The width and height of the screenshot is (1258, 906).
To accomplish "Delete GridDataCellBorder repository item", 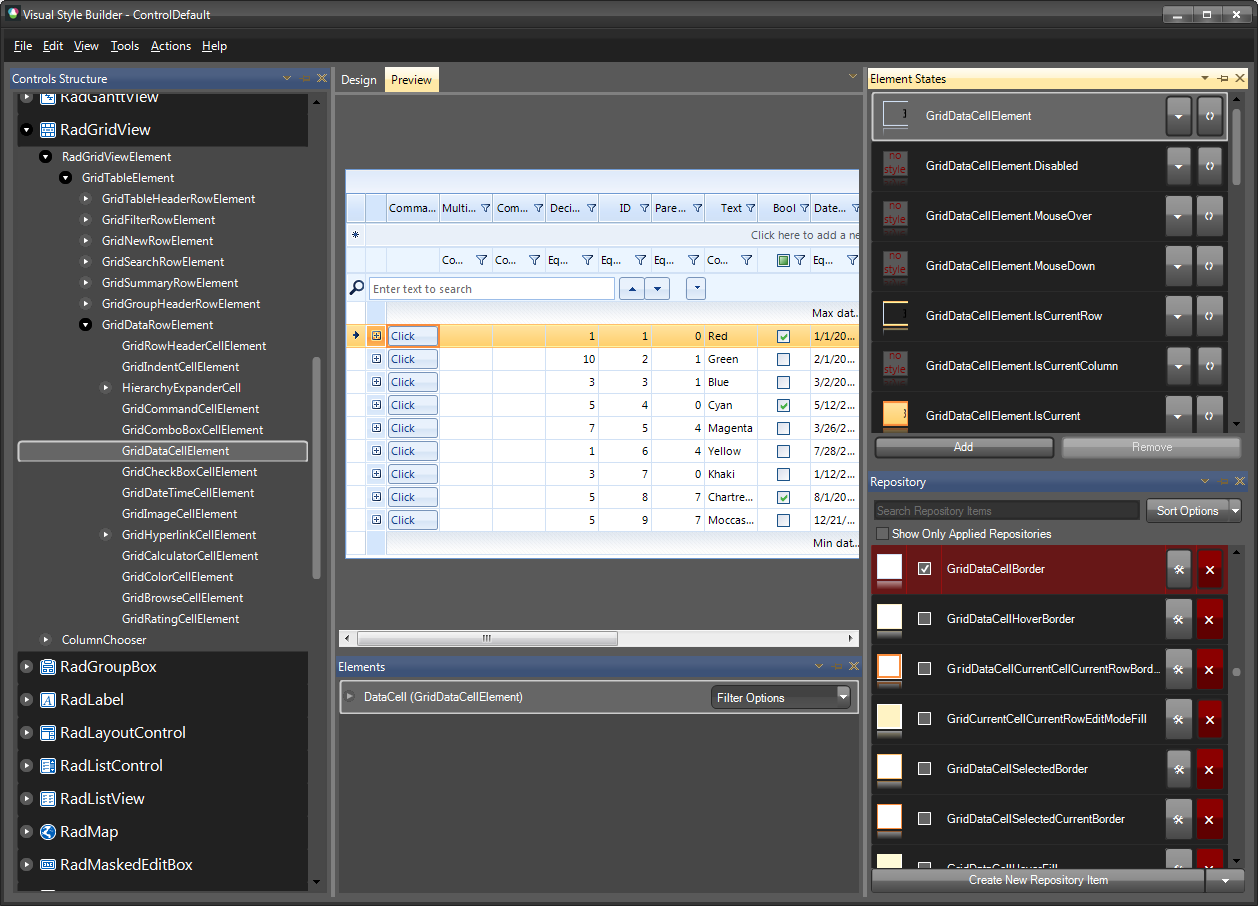I will click(1210, 569).
